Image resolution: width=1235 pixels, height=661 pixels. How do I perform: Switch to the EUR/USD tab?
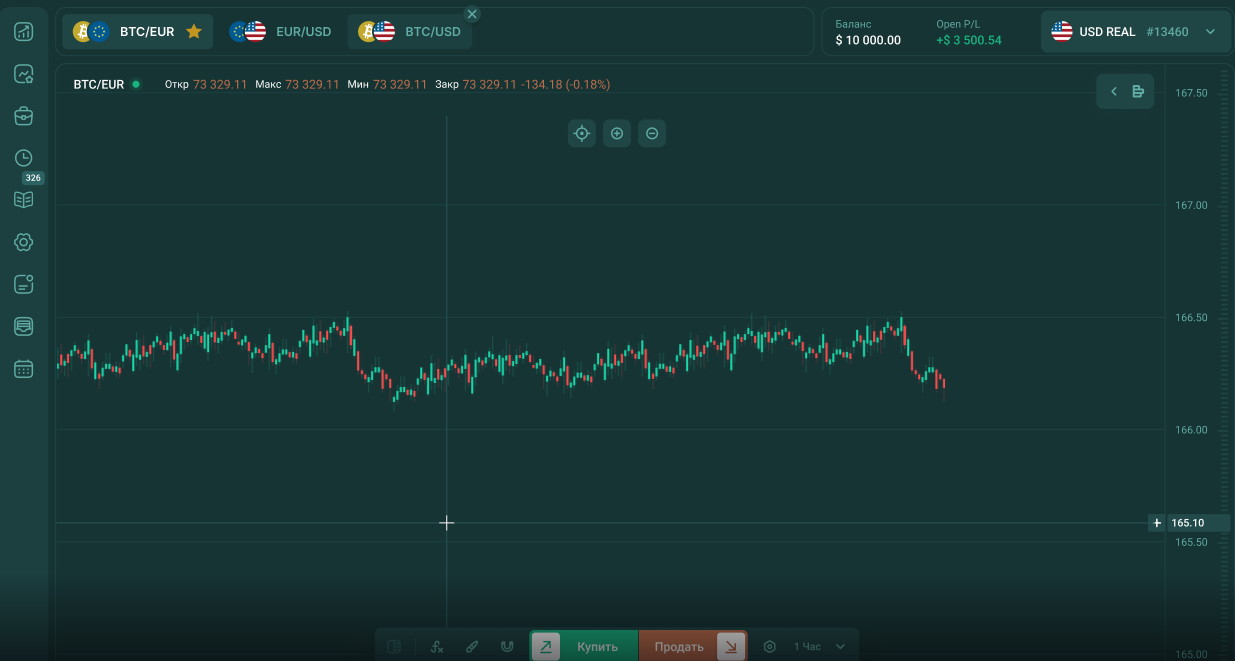[x=281, y=32]
